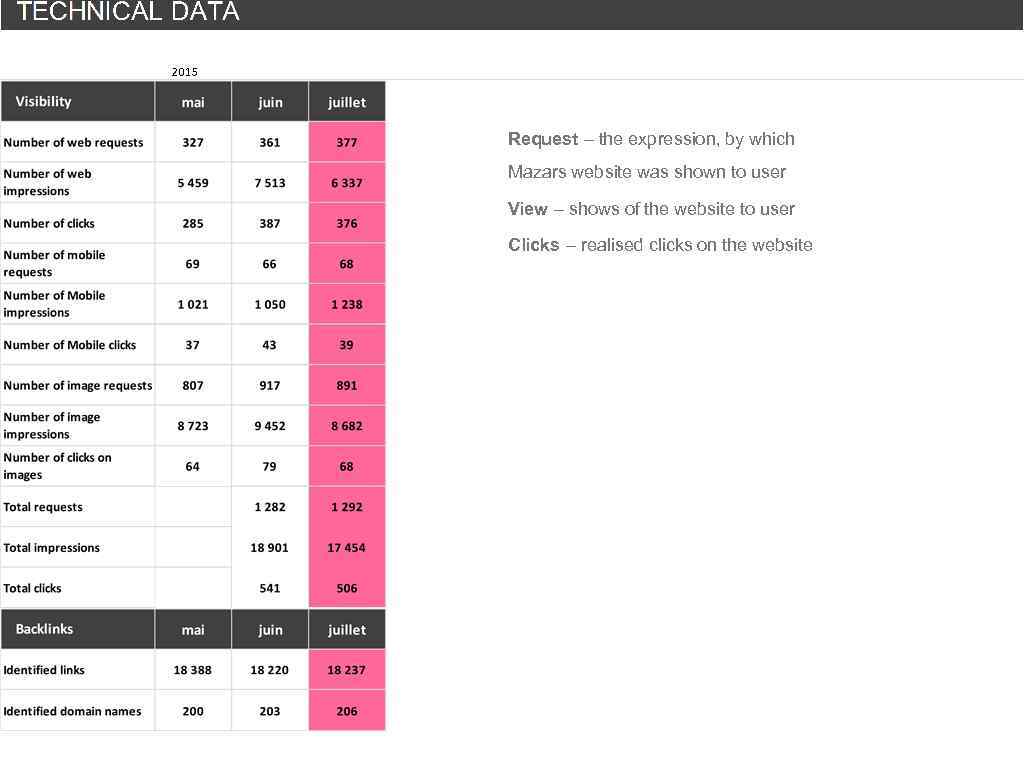Click the cell with value 5 459

(x=192, y=182)
